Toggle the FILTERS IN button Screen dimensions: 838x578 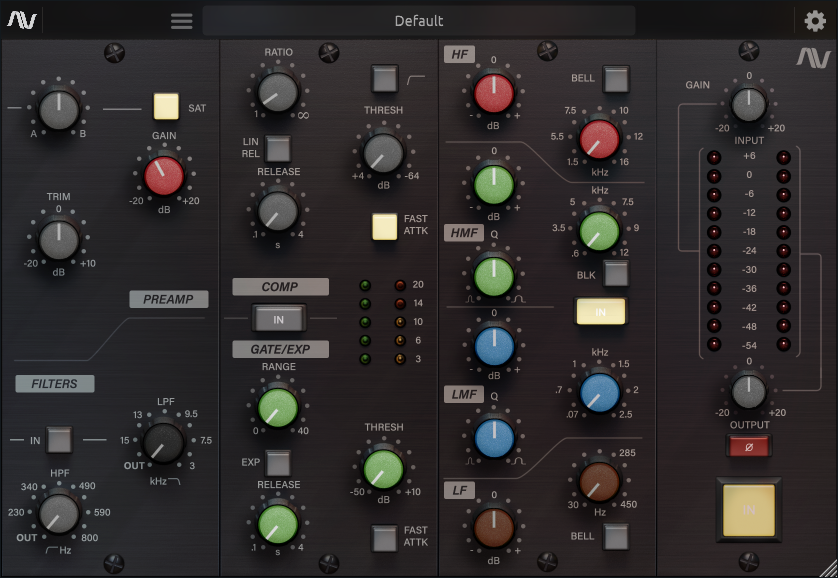pyautogui.click(x=59, y=439)
